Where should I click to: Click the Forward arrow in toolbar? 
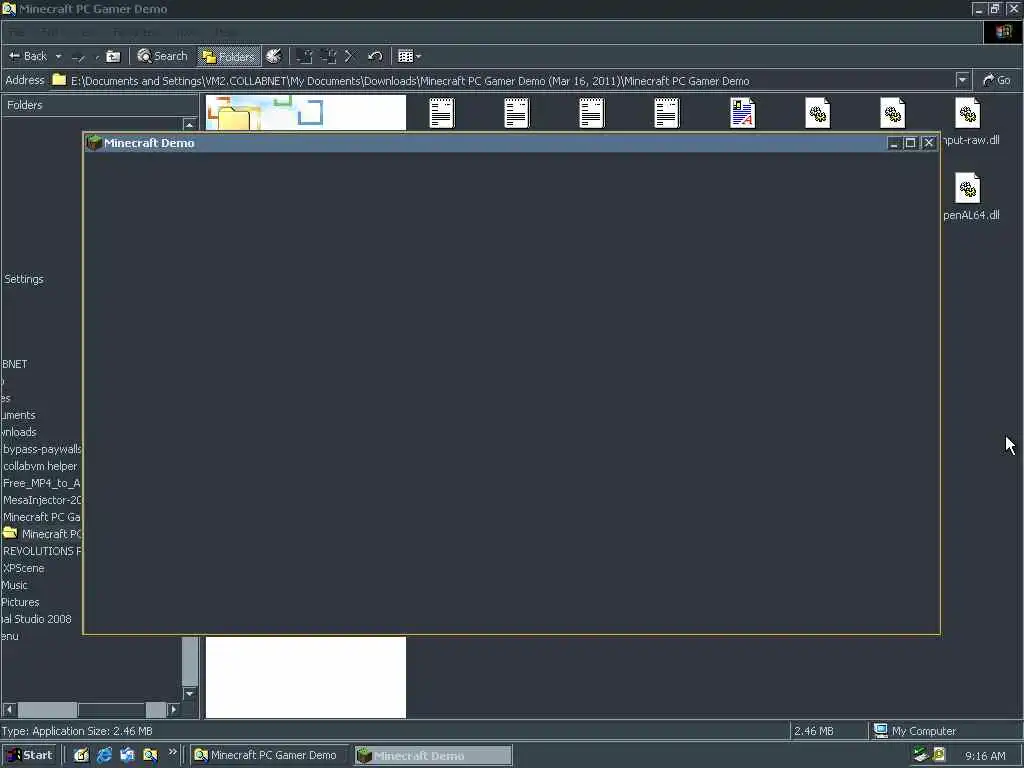(78, 57)
